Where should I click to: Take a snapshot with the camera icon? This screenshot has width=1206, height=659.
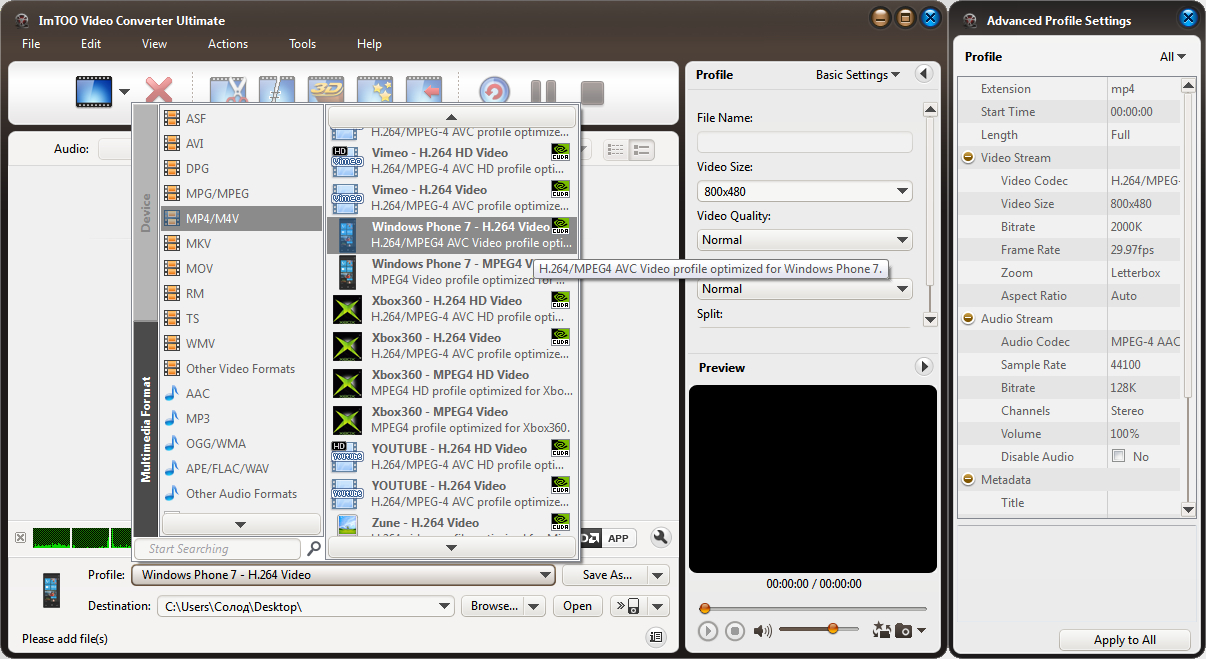(x=903, y=630)
